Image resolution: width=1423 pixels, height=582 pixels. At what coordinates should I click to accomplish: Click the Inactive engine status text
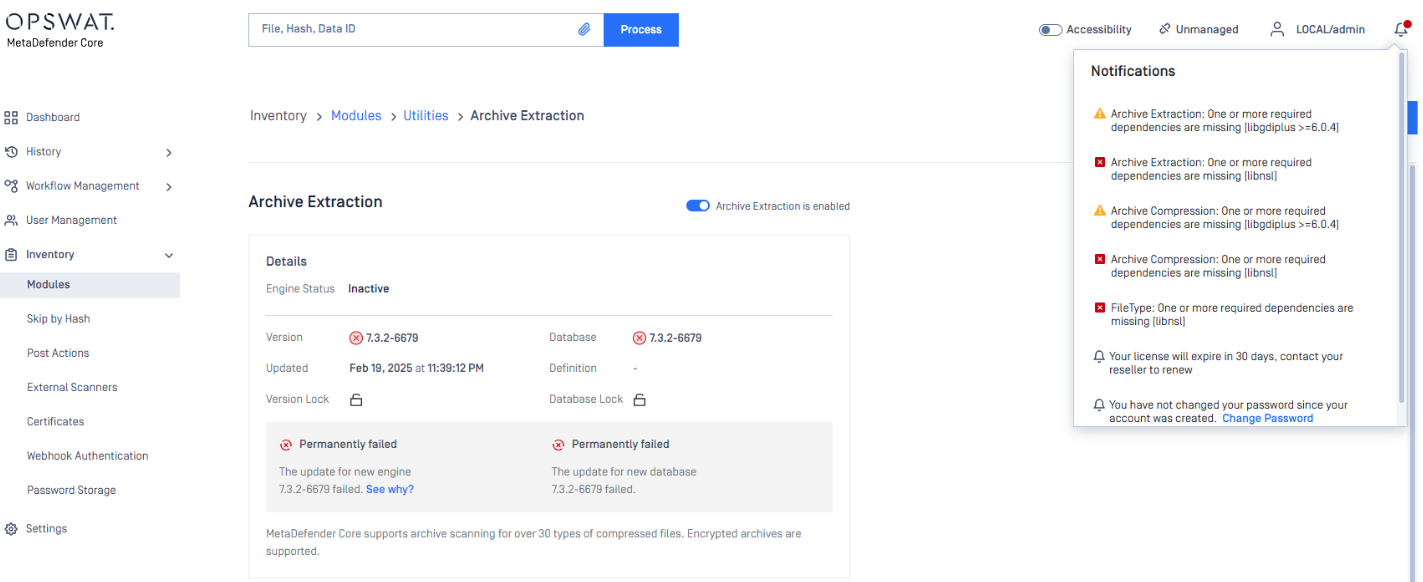(369, 289)
